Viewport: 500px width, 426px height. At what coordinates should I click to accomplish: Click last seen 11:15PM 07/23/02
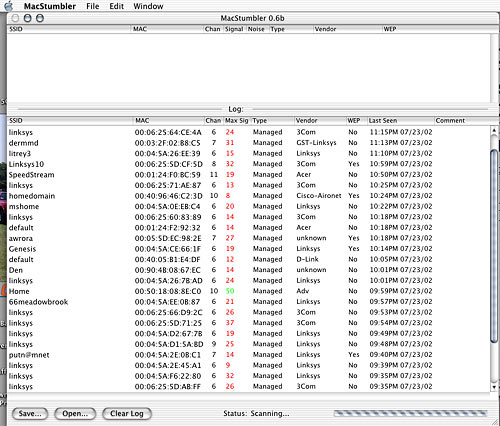(x=401, y=132)
